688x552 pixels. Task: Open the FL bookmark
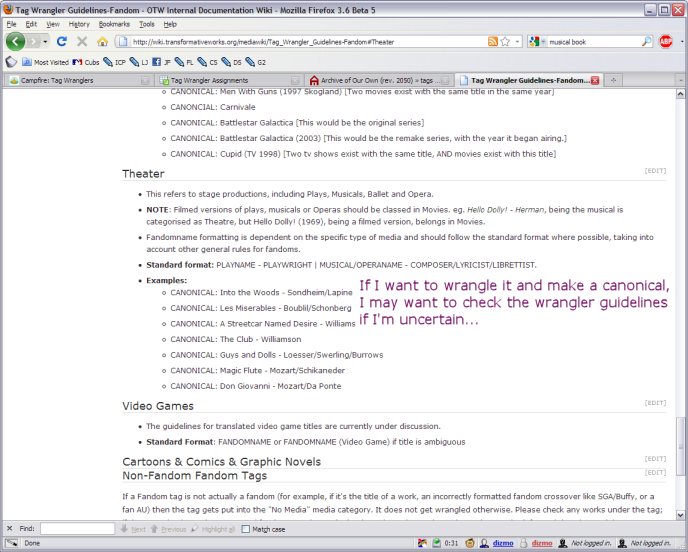click(184, 62)
